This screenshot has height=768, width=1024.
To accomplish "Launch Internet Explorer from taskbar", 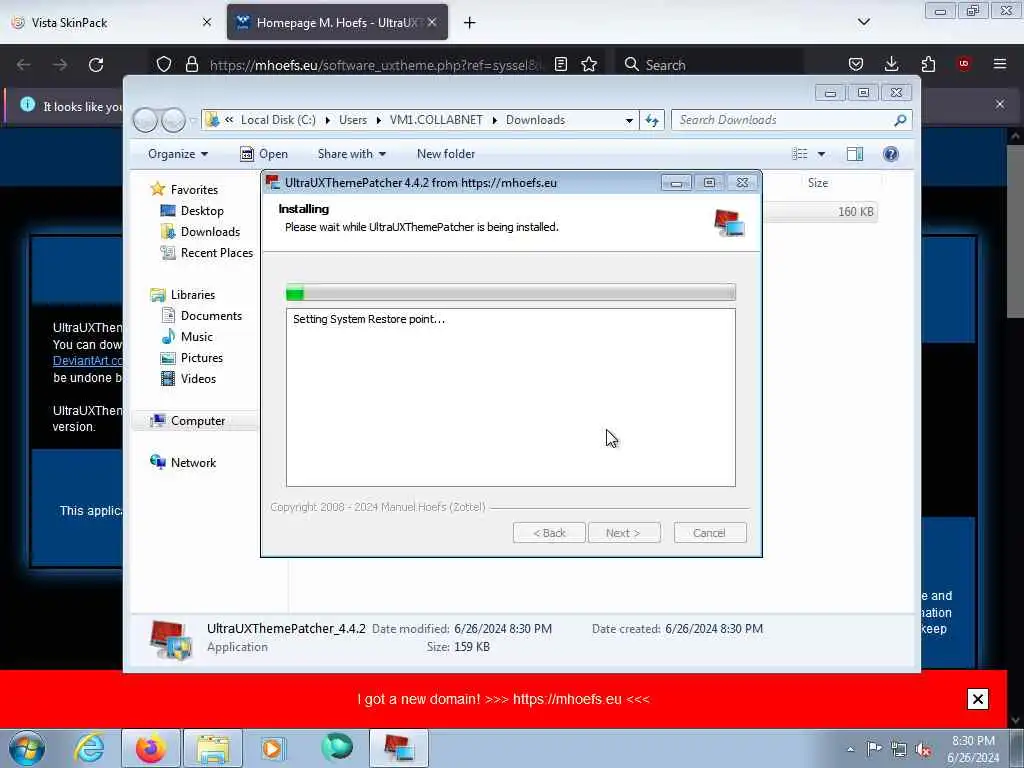I will click(x=89, y=748).
